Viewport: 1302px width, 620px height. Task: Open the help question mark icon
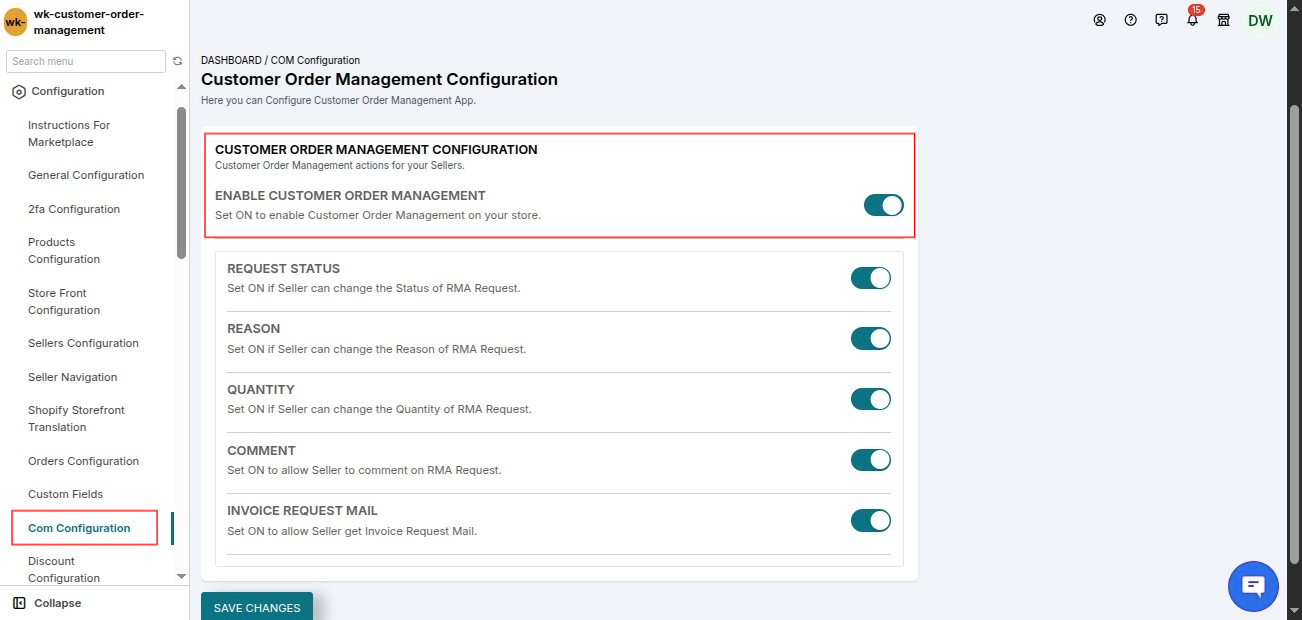[x=1131, y=20]
